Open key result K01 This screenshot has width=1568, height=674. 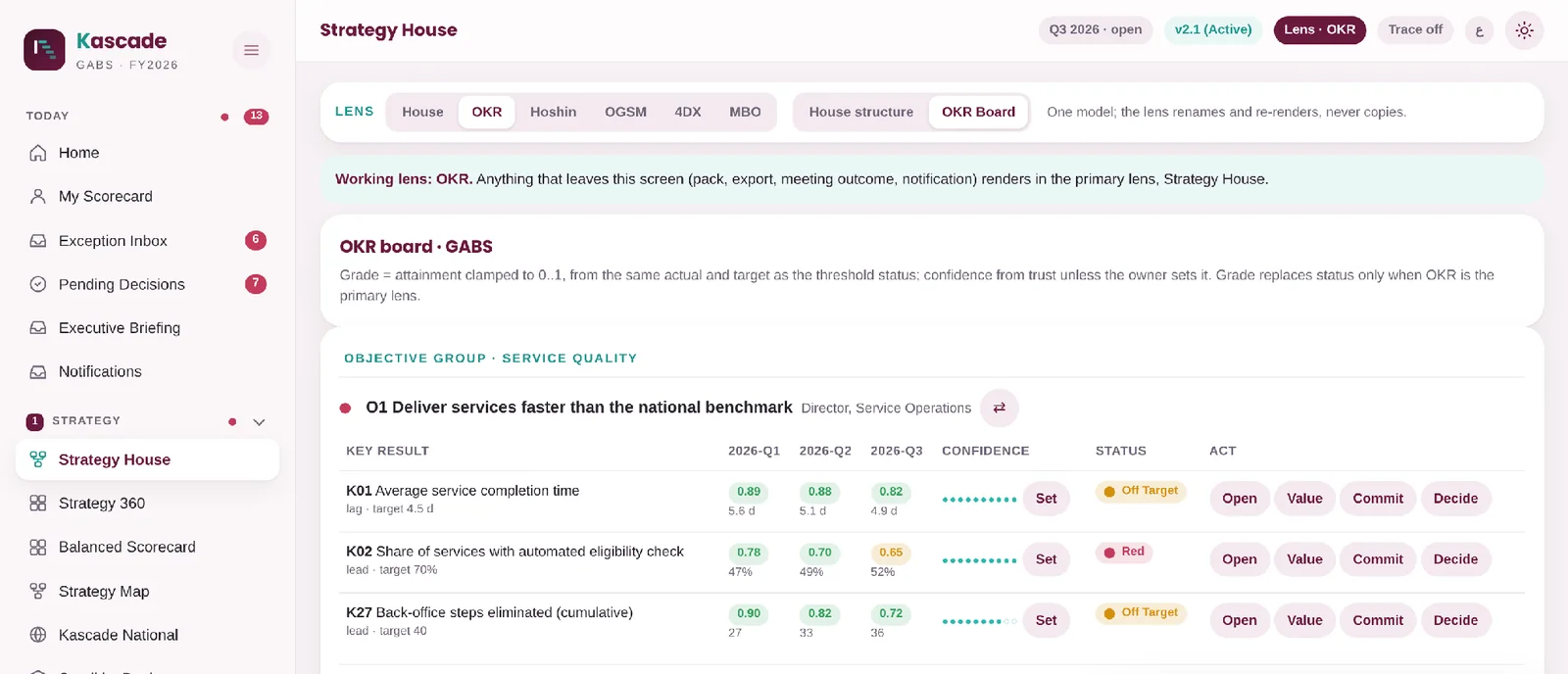(x=1240, y=499)
